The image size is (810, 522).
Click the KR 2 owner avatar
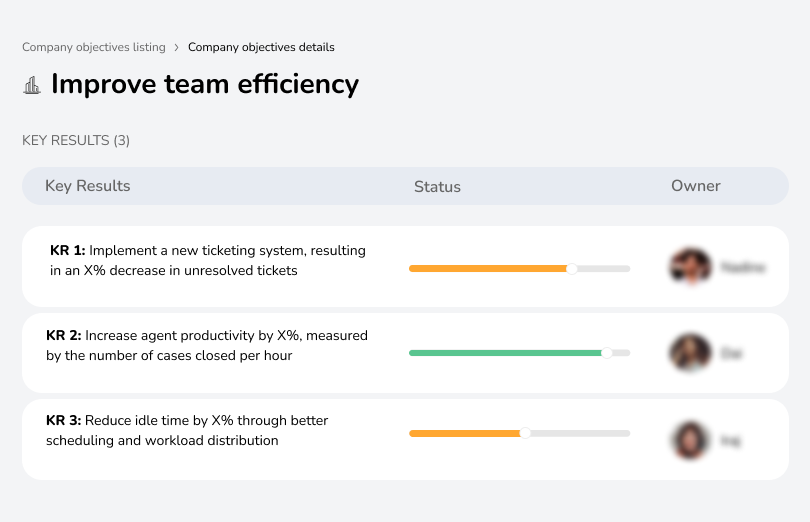point(690,353)
